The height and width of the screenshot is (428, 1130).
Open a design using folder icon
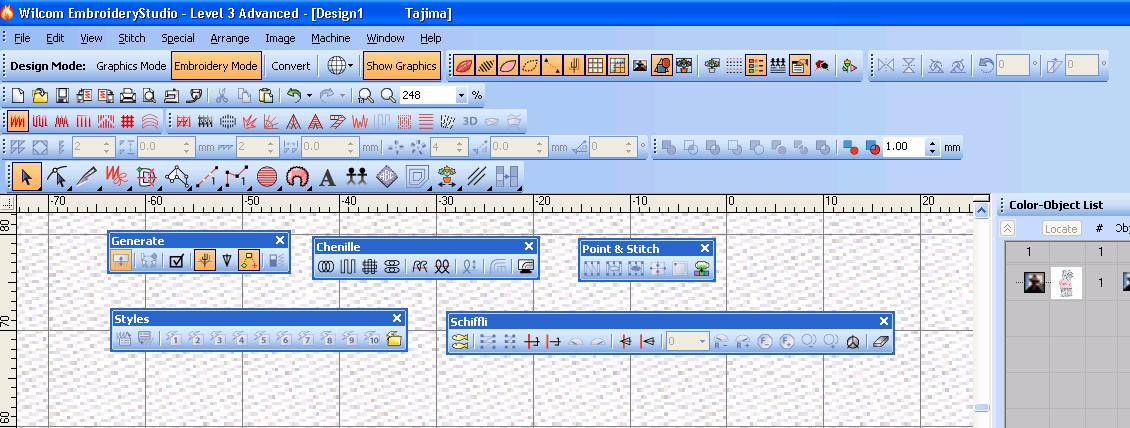(40, 95)
